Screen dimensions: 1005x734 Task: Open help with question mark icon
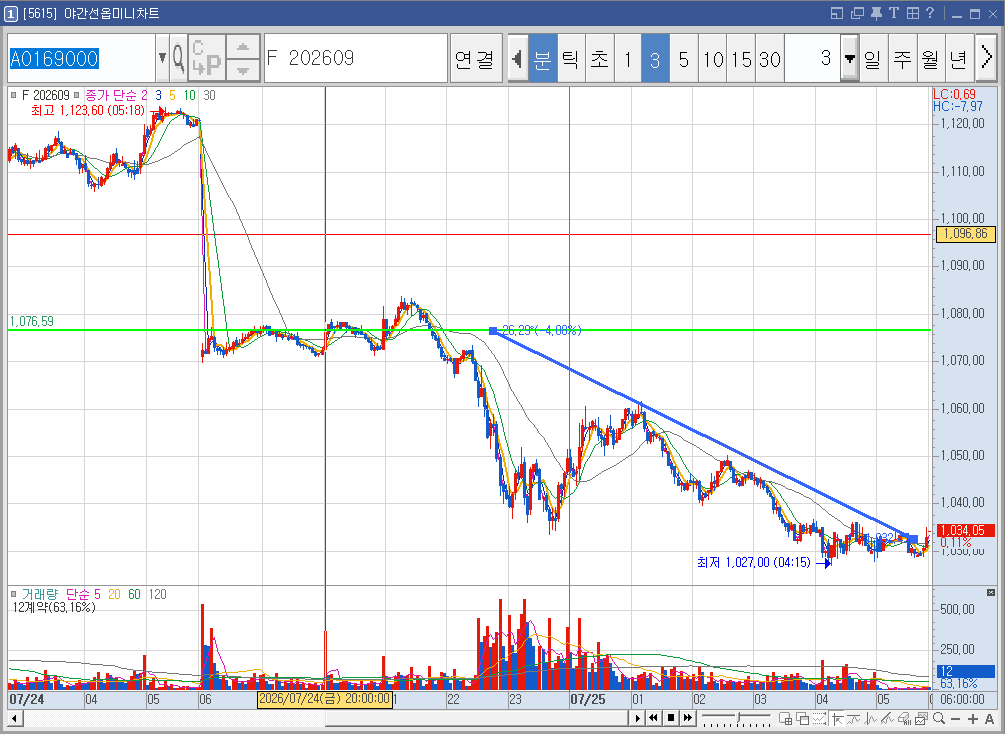(930, 13)
